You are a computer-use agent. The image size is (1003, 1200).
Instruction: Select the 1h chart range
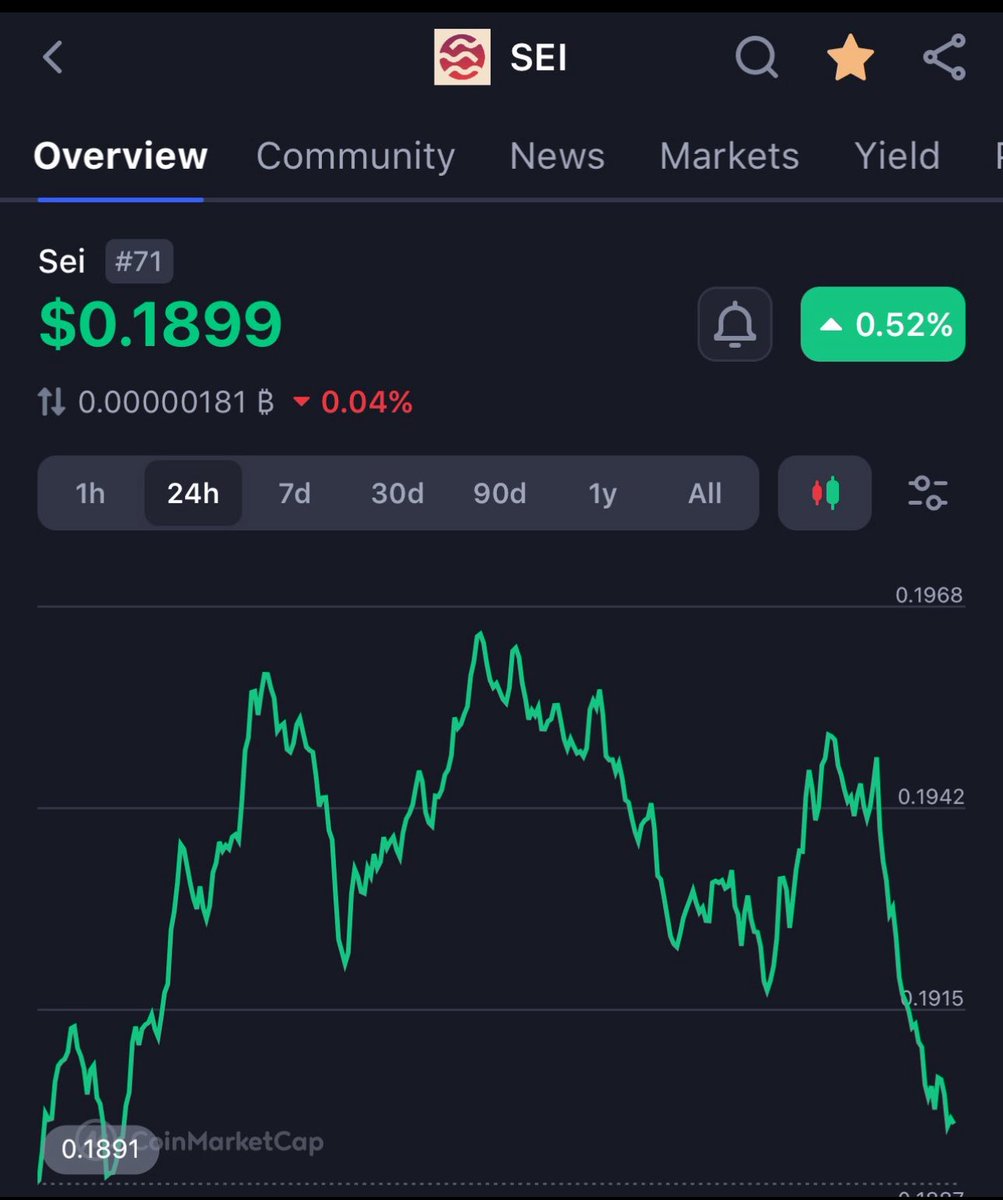point(90,493)
